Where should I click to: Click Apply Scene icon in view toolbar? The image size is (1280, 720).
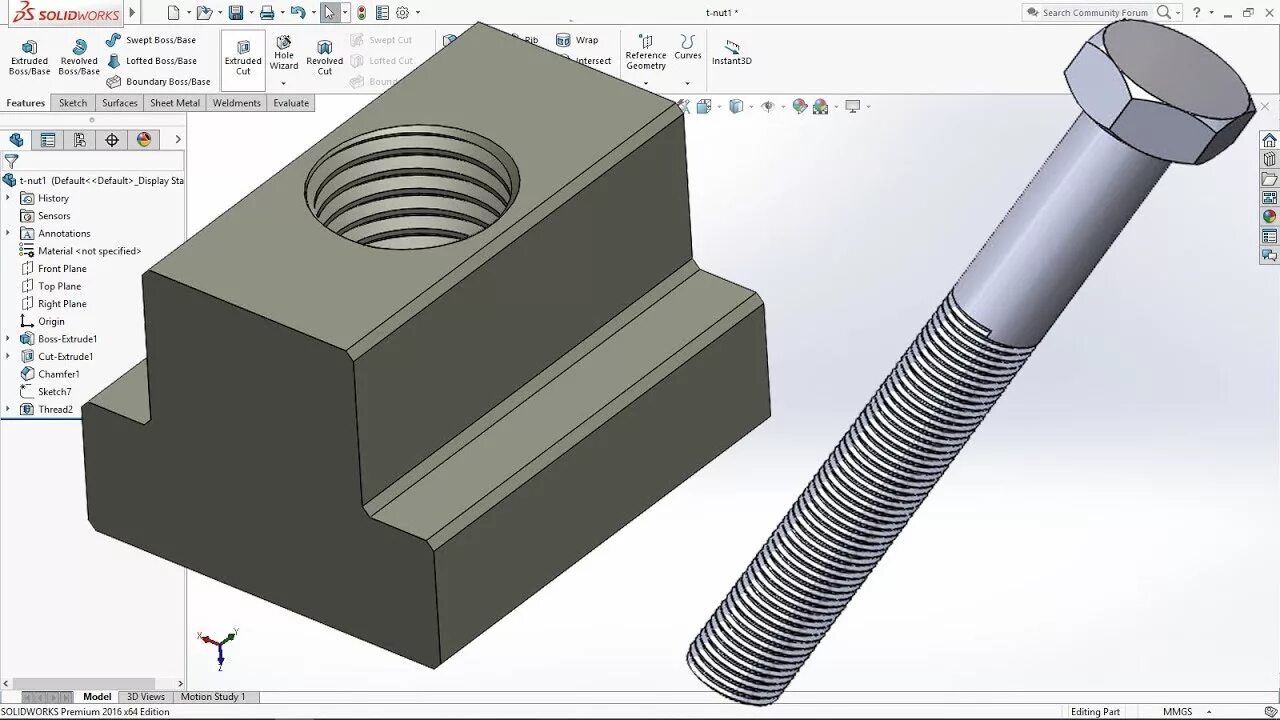click(821, 106)
